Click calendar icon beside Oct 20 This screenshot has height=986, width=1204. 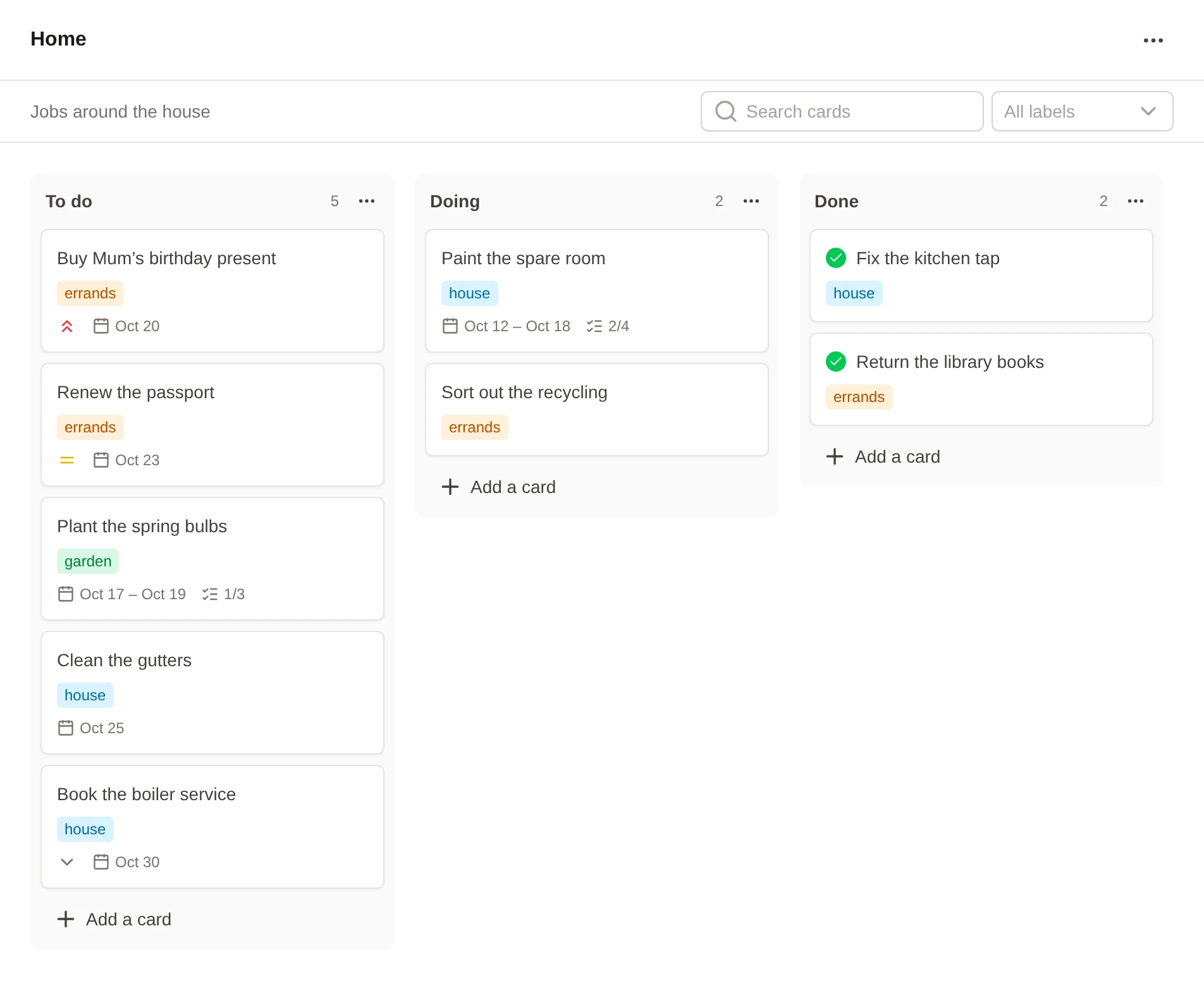pos(101,326)
